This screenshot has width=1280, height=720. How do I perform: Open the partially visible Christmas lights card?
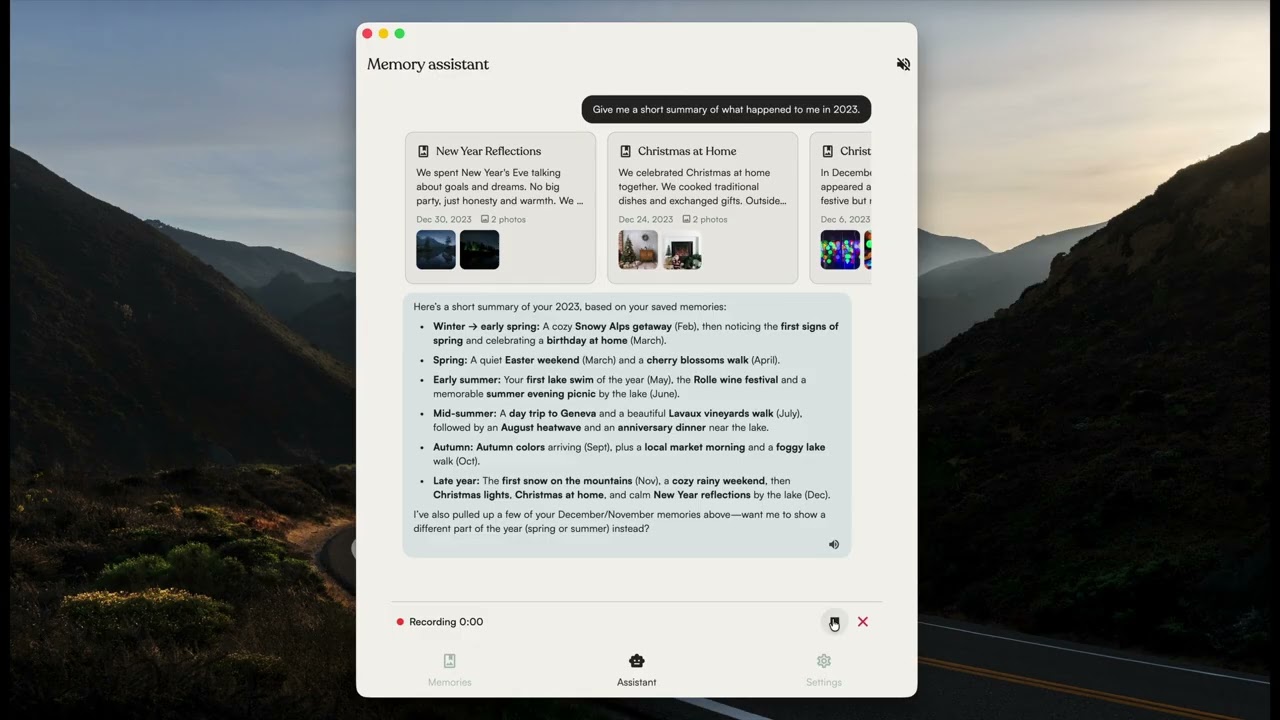click(840, 208)
